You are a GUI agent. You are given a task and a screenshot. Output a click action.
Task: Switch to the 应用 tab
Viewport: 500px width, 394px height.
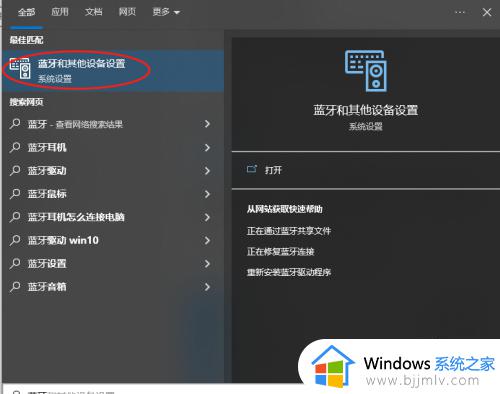(60, 12)
